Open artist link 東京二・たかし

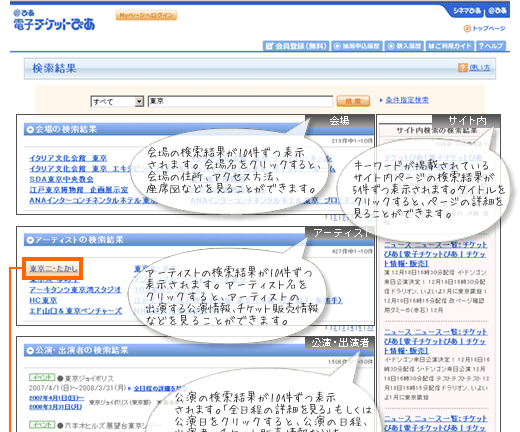coord(53,268)
